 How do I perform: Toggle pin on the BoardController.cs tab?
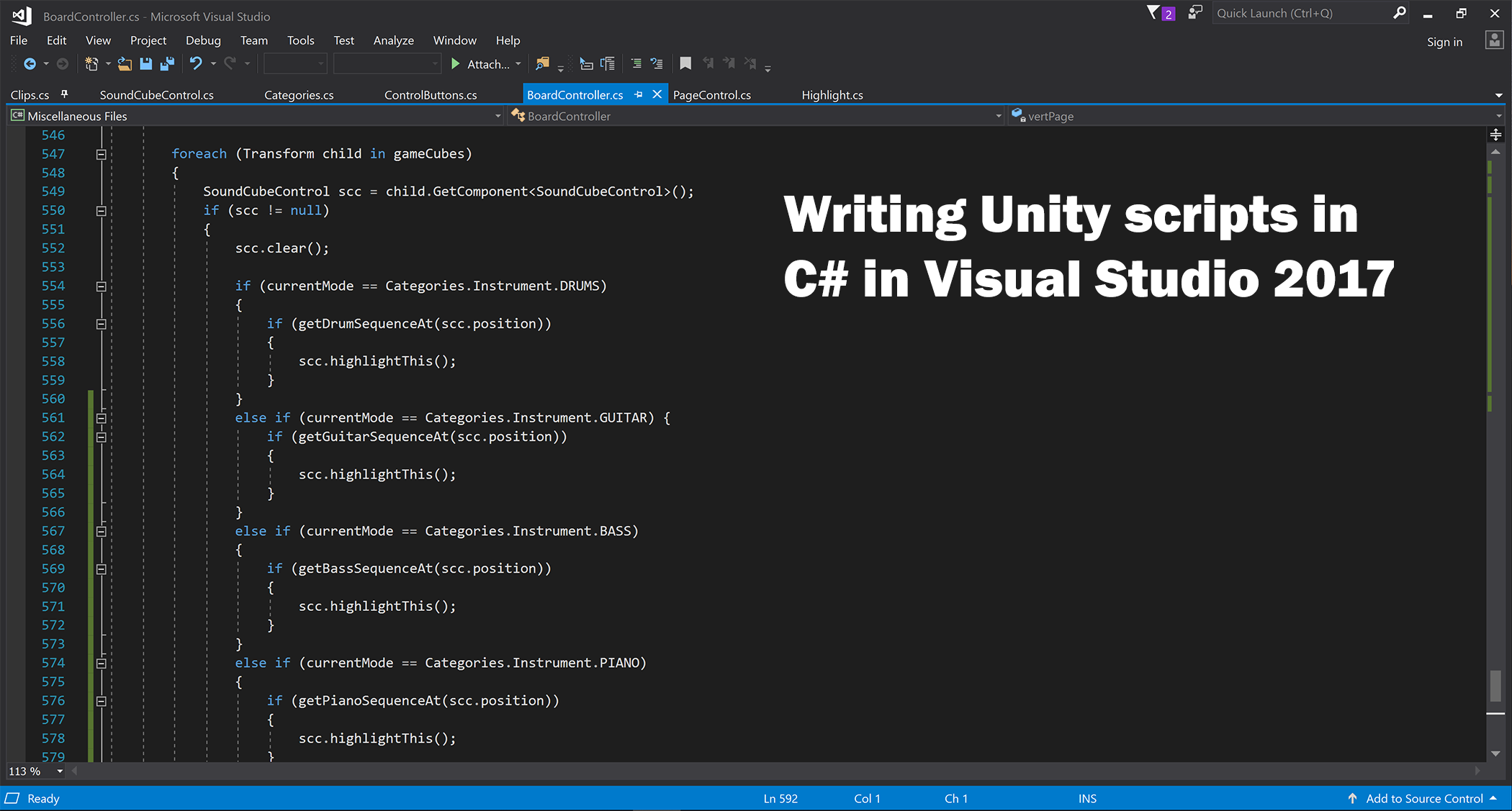click(x=639, y=94)
